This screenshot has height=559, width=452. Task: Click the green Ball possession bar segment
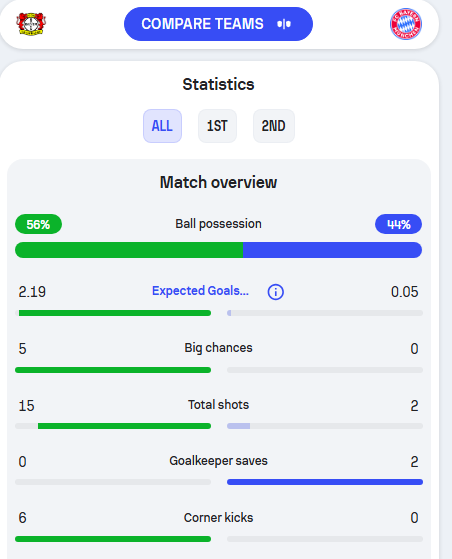(129, 250)
